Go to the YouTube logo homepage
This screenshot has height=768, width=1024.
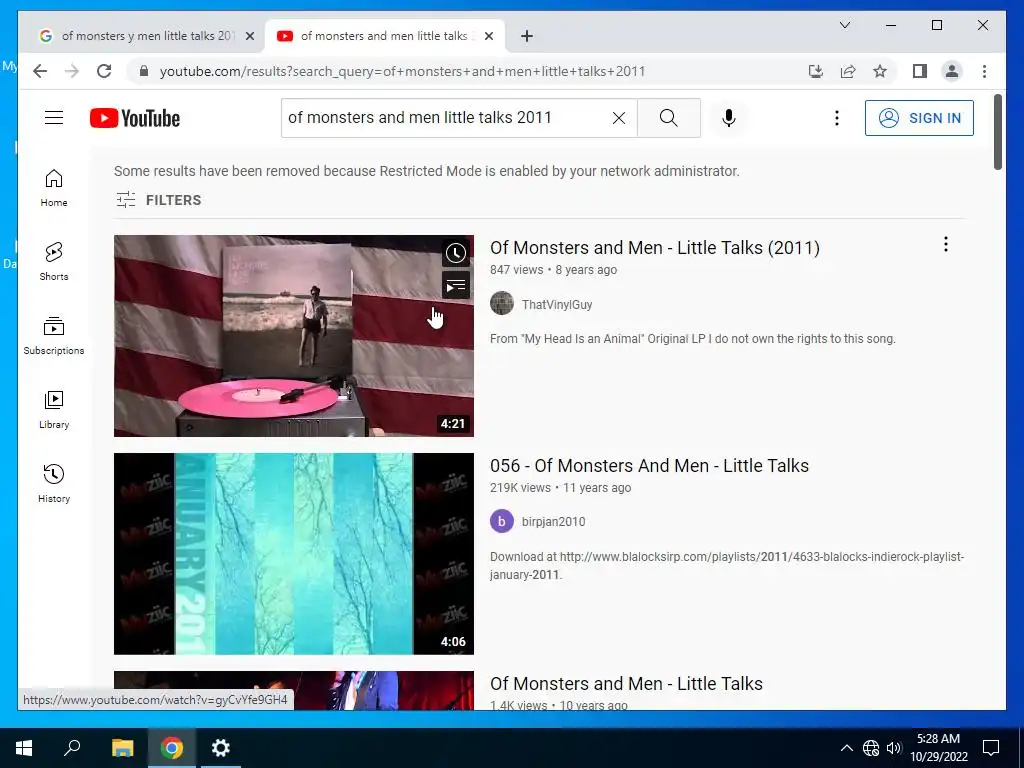coord(135,118)
